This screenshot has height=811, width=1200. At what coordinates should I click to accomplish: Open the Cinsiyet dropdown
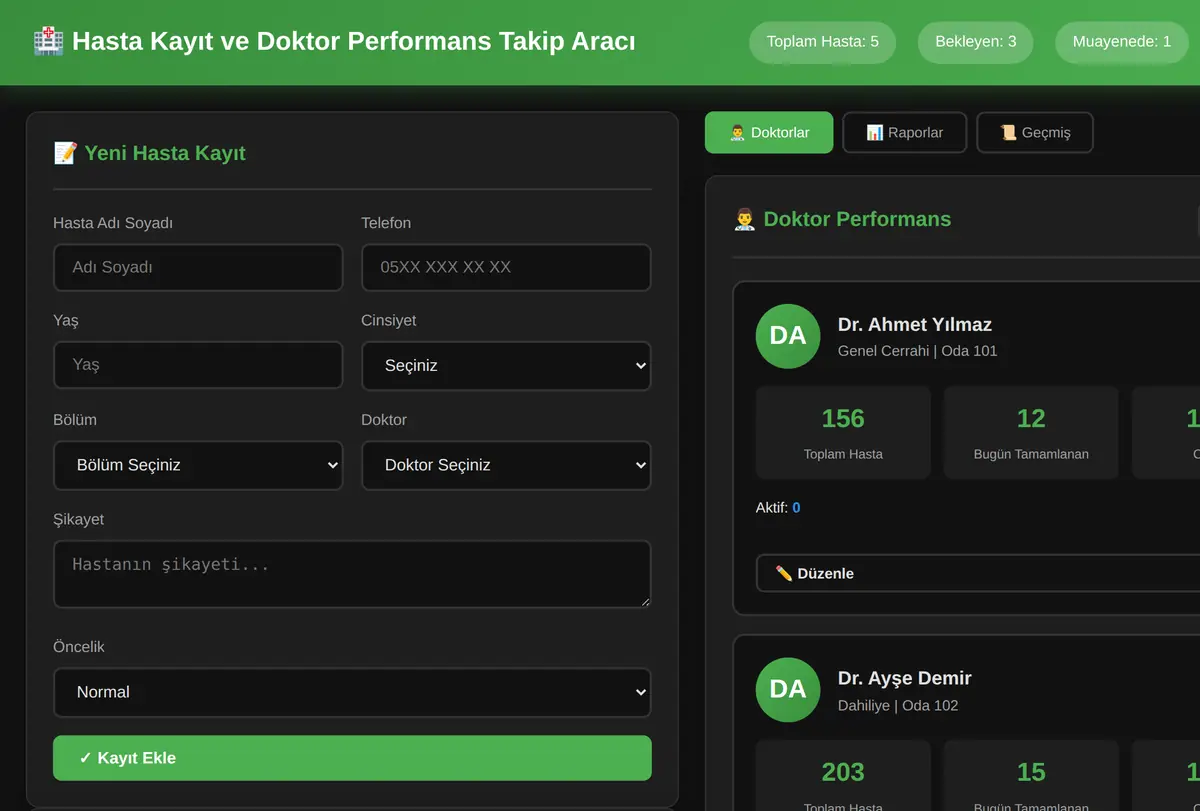(506, 366)
